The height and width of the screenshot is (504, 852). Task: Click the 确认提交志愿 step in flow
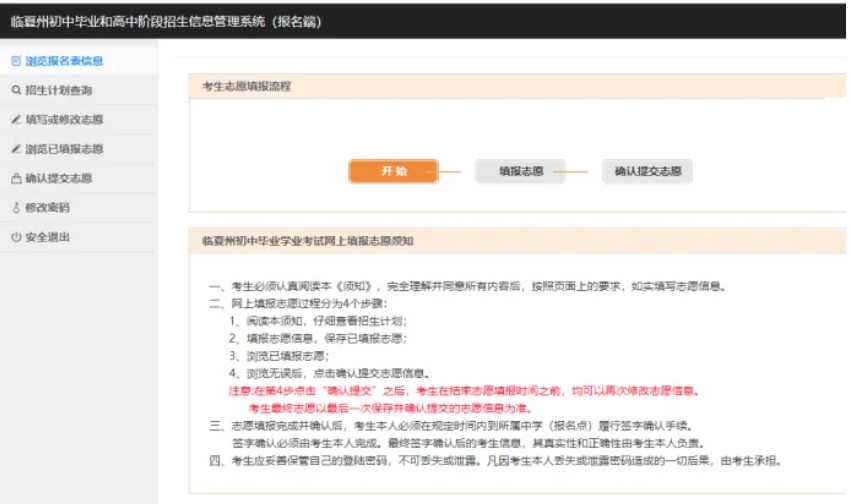pos(647,171)
